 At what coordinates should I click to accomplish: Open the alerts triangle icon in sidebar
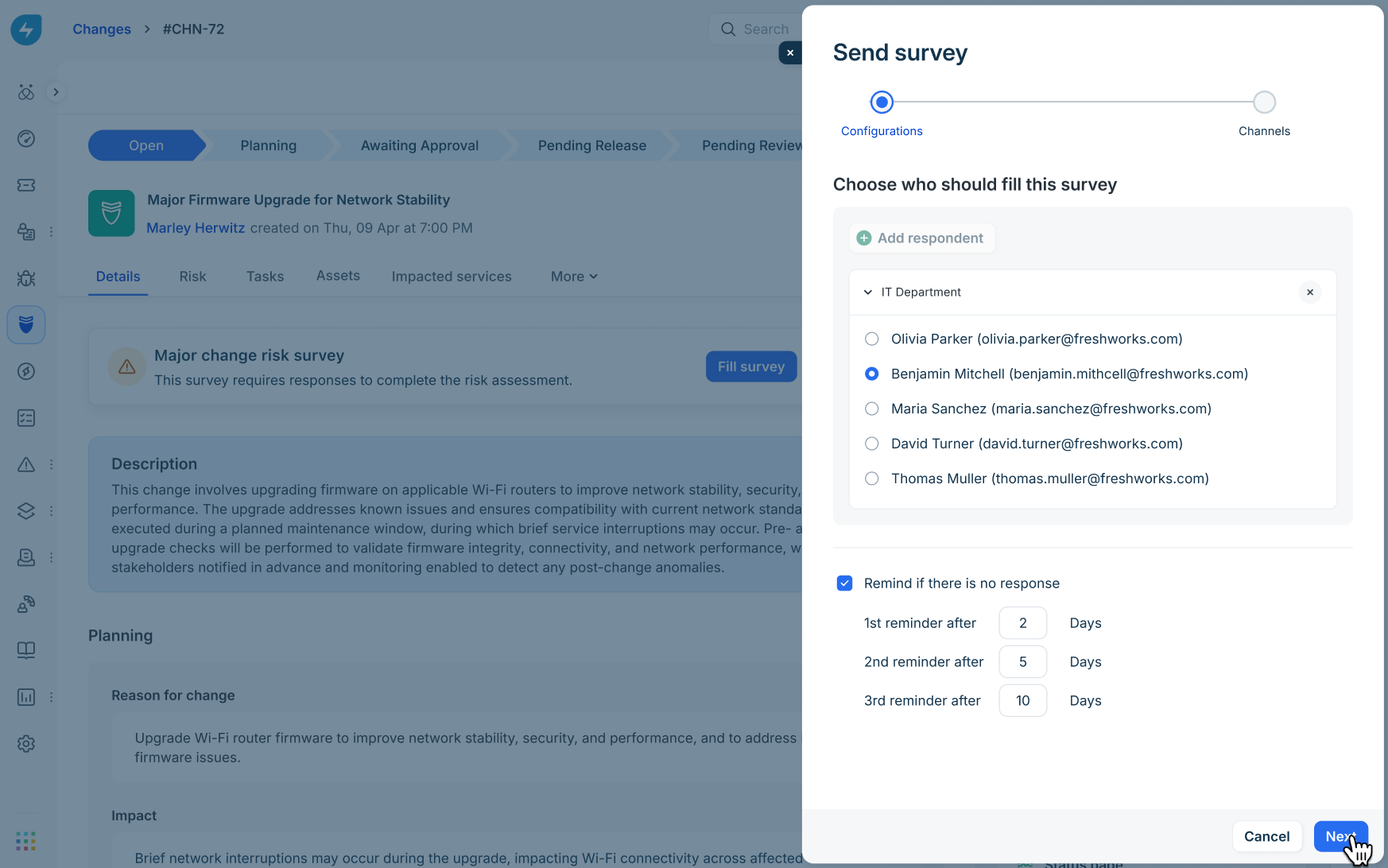(x=26, y=464)
